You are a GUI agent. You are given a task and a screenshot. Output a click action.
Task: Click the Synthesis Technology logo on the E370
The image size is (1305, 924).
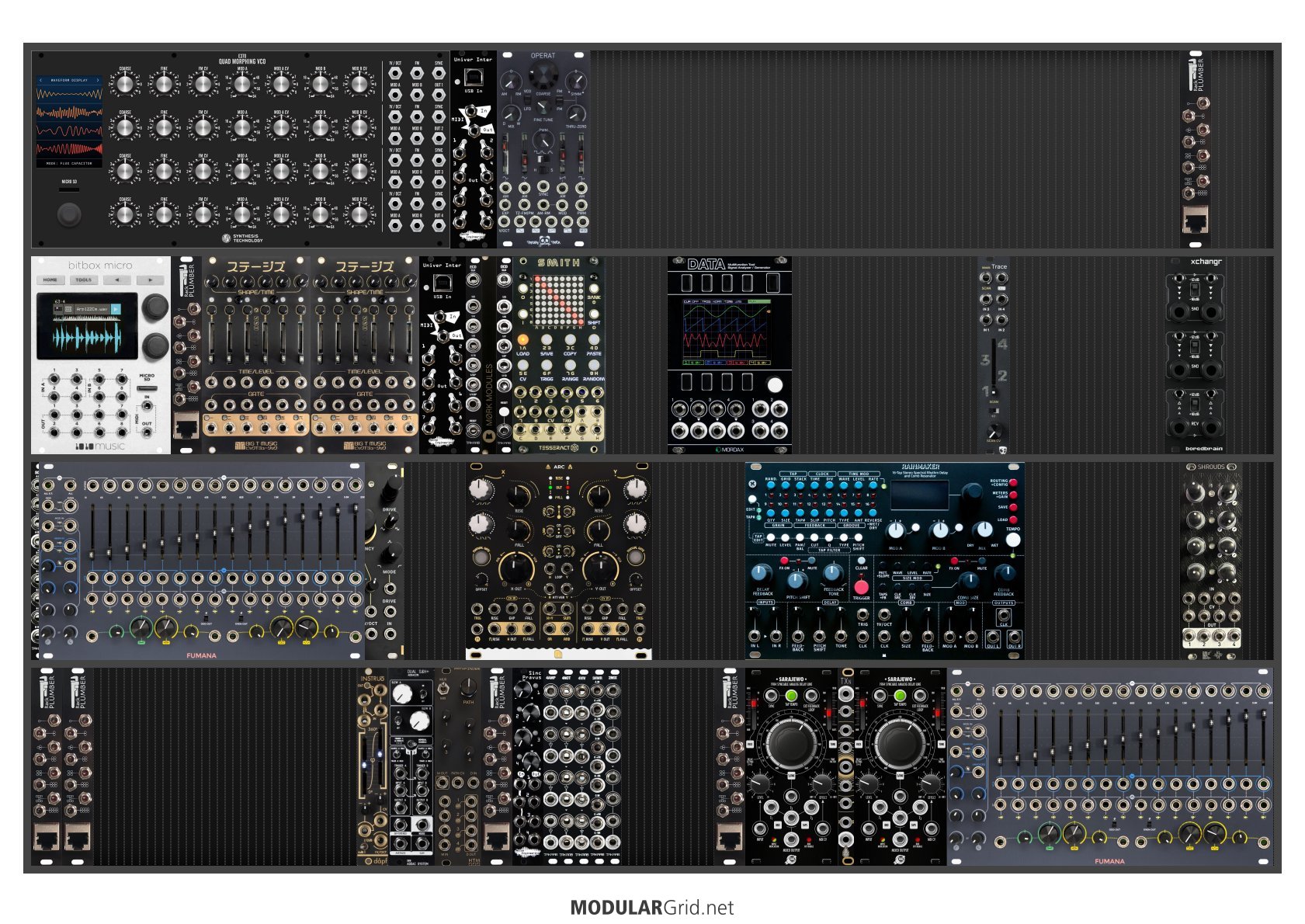243,238
